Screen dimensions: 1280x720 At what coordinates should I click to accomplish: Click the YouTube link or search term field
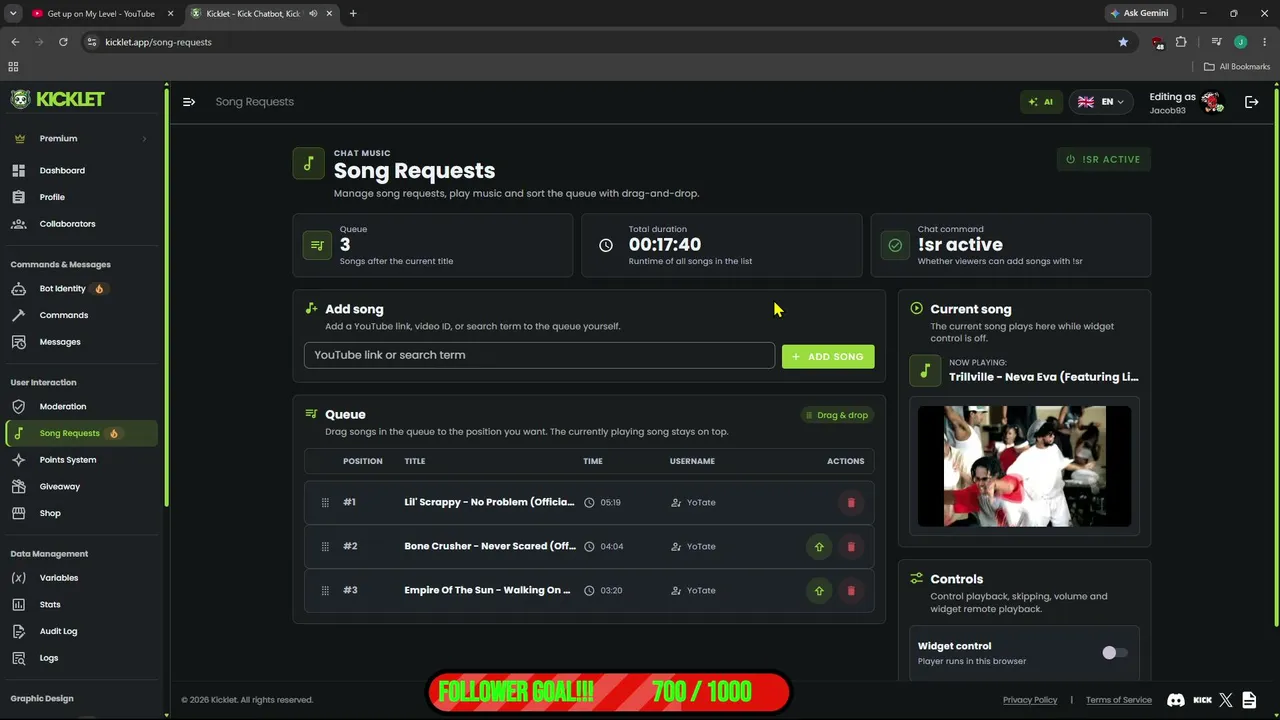tap(539, 356)
